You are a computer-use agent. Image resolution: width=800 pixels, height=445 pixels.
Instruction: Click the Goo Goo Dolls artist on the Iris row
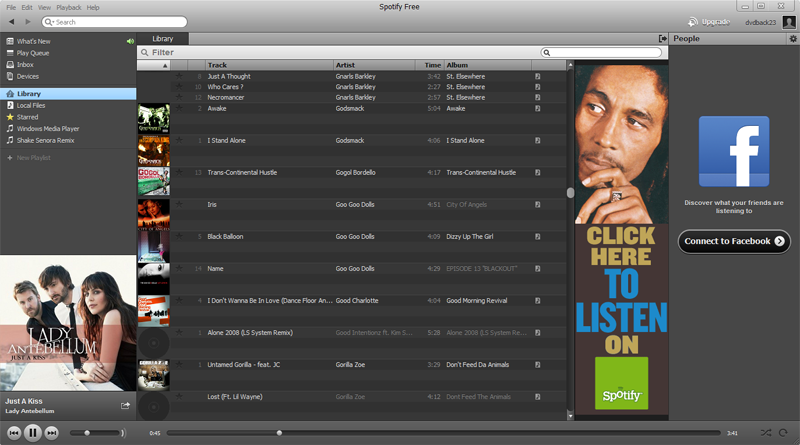(x=355, y=205)
